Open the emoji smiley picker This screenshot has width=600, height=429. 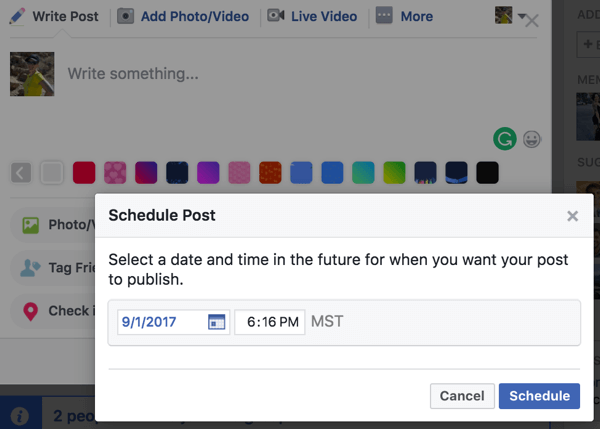532,139
